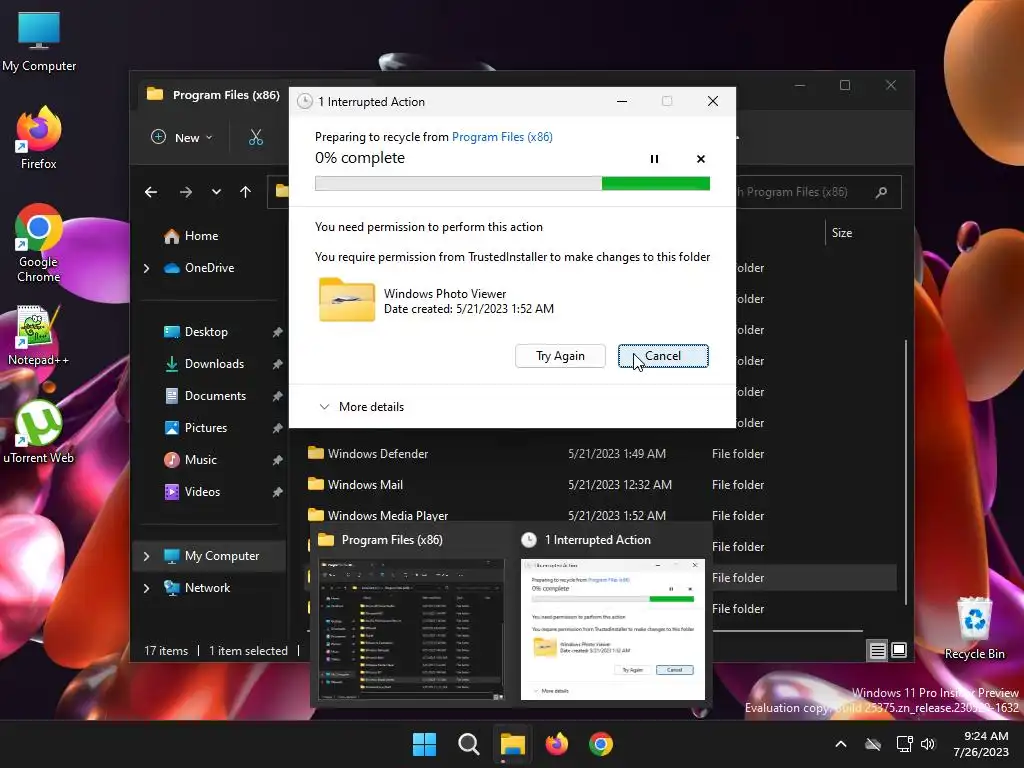
Task: Select Downloads in Quick access
Action: click(214, 364)
